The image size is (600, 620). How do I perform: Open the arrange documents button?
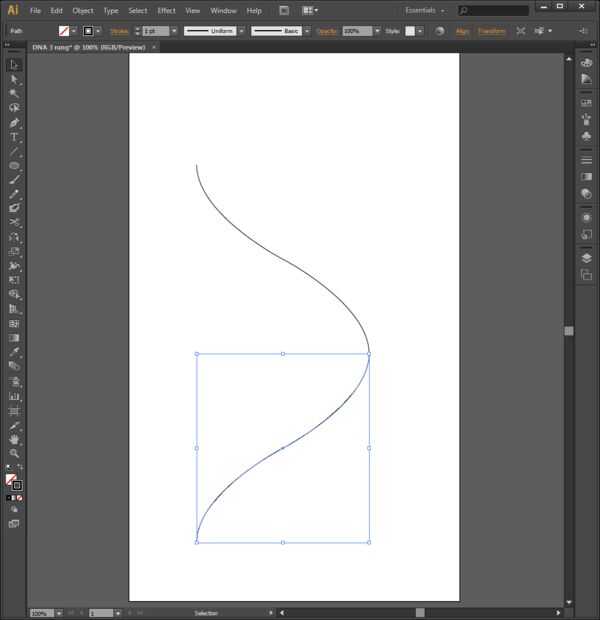click(310, 11)
